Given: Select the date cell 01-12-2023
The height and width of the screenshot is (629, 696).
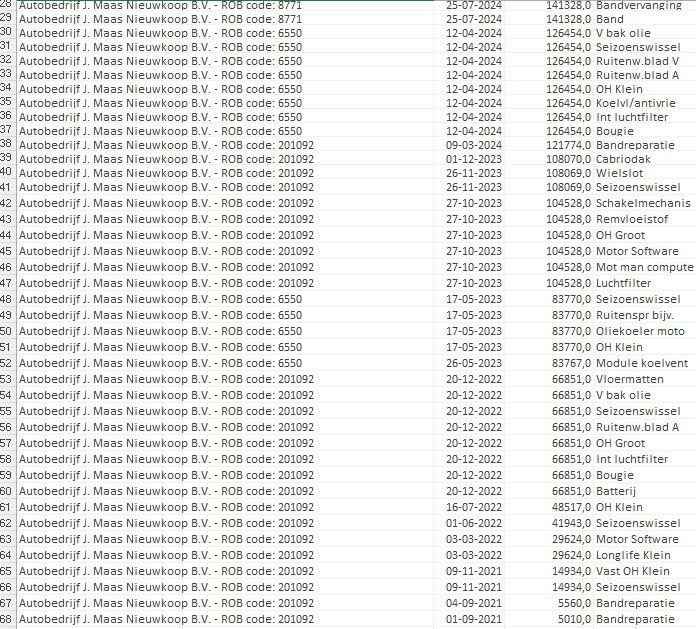Looking at the screenshot, I should pyautogui.click(x=473, y=158).
